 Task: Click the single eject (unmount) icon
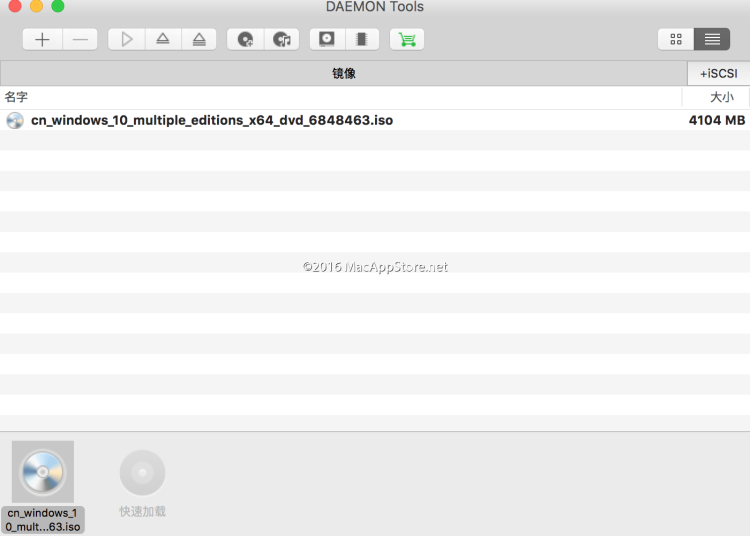tap(163, 40)
